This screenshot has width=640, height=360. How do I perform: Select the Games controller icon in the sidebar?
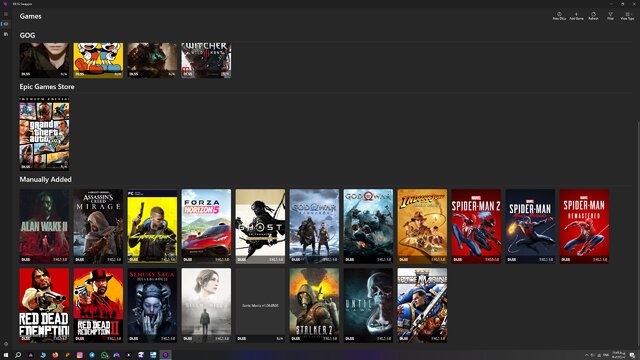[6, 24]
